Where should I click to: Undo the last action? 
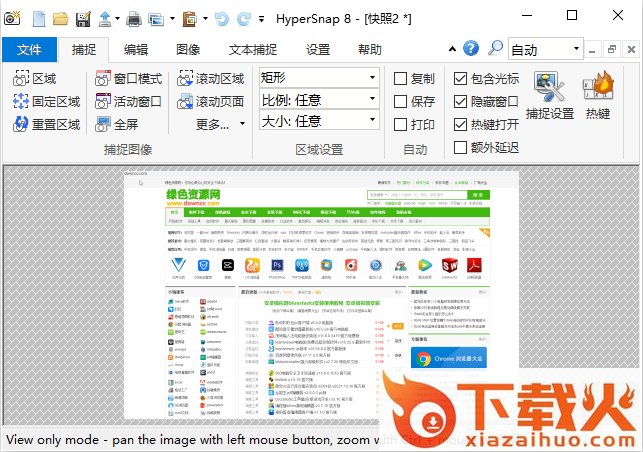tap(222, 19)
